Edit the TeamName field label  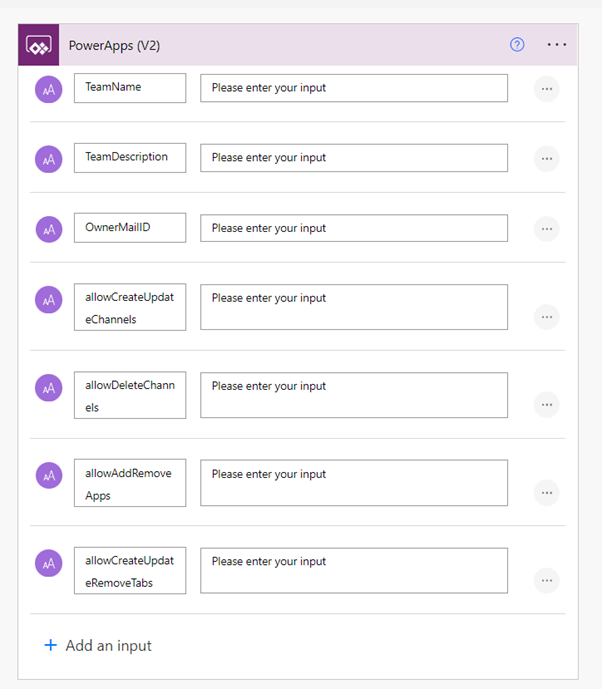click(130, 88)
